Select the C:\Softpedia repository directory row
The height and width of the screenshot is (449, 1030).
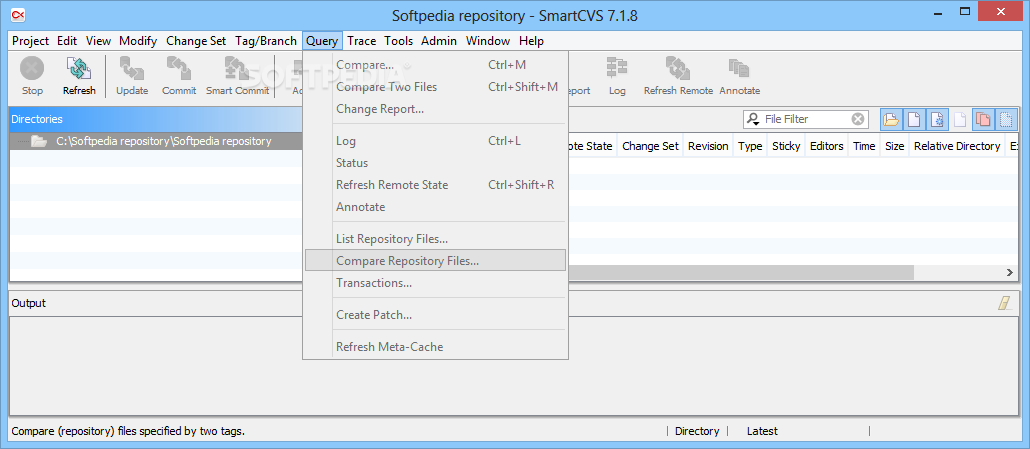(x=156, y=141)
